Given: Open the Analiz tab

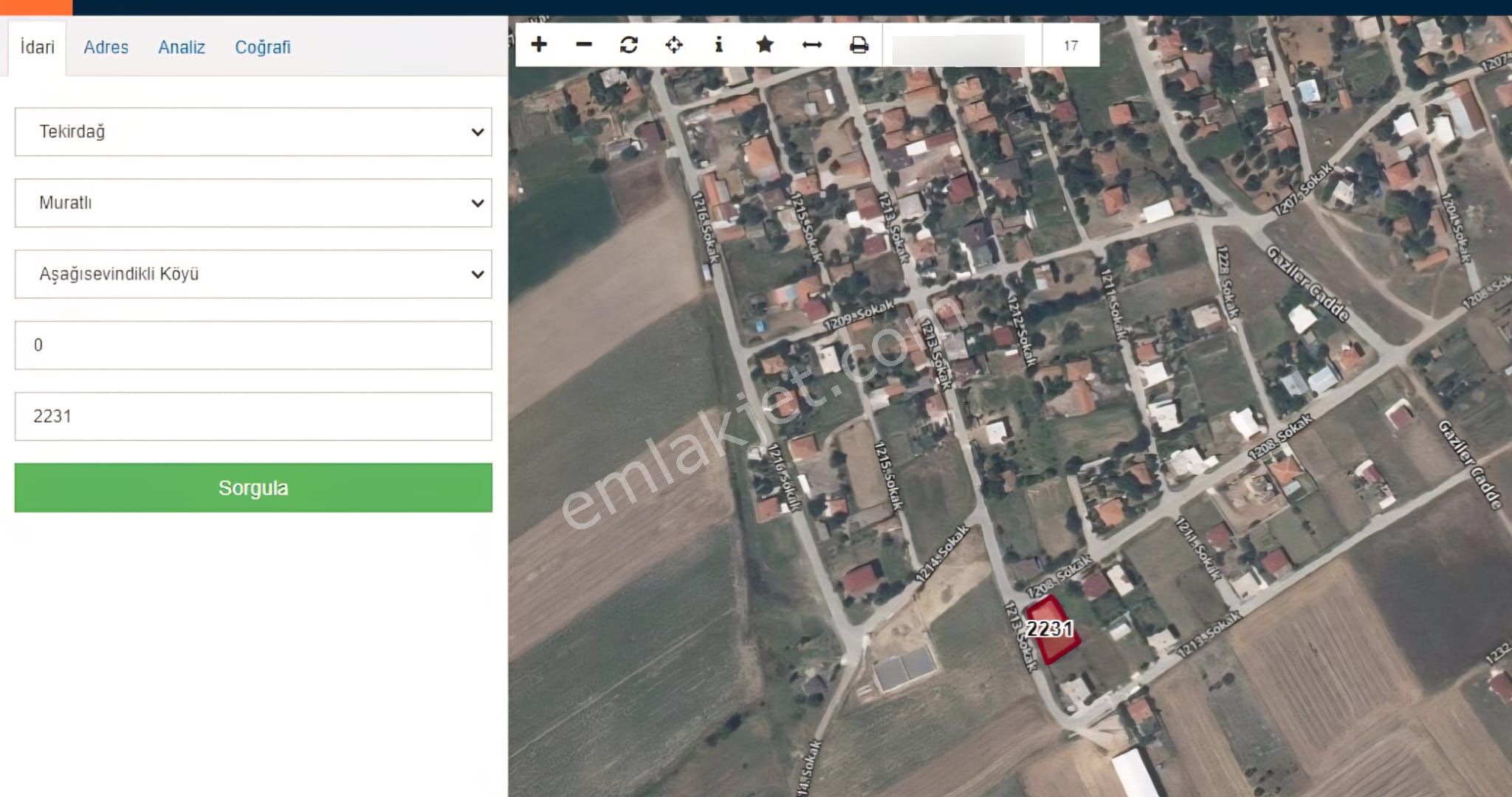Looking at the screenshot, I should (x=182, y=47).
